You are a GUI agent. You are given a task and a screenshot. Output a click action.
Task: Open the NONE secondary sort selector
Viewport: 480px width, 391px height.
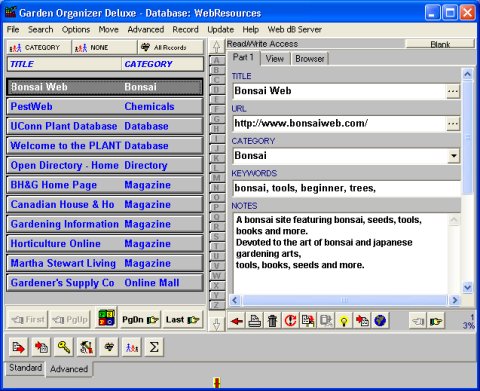[104, 48]
